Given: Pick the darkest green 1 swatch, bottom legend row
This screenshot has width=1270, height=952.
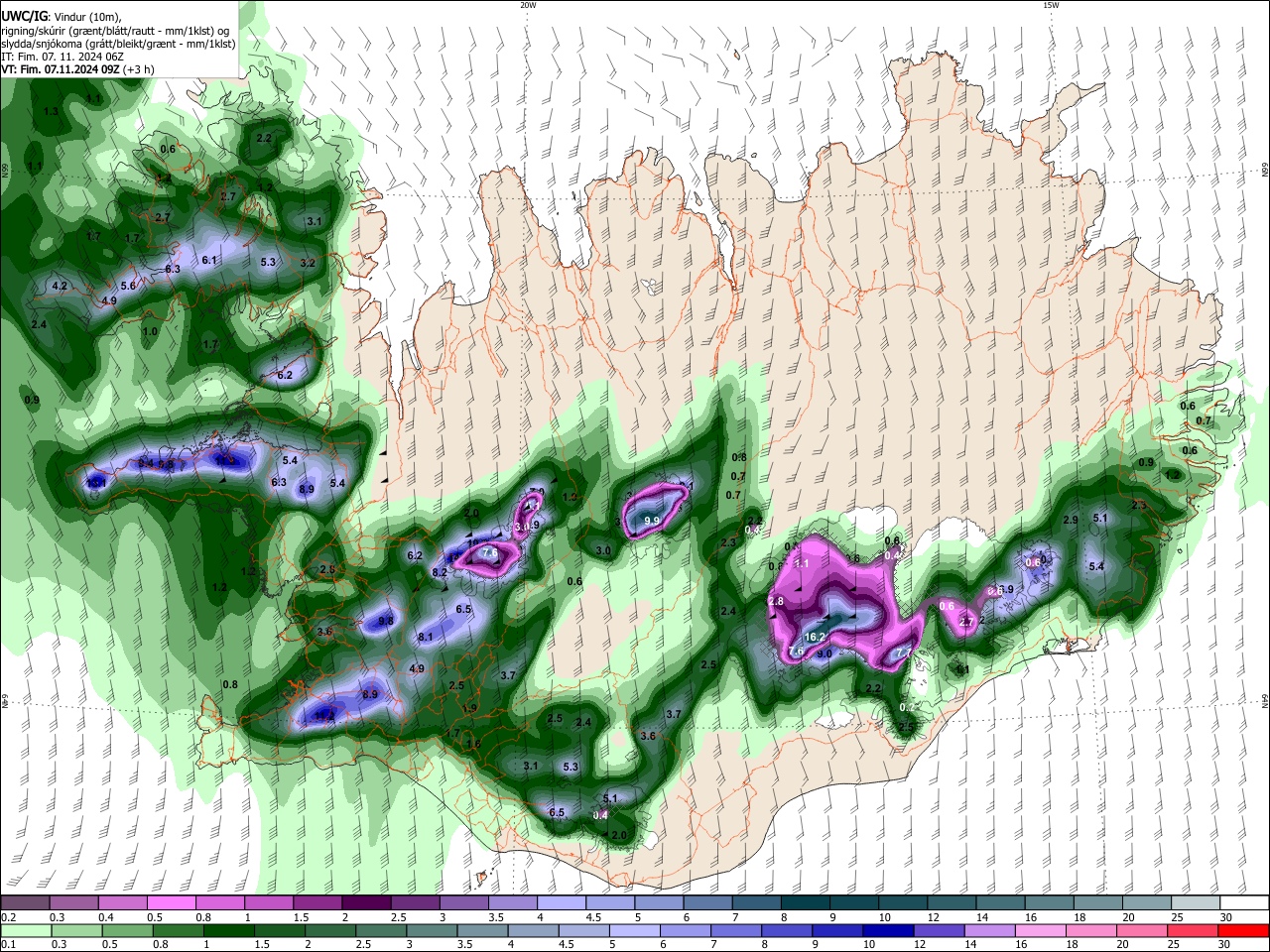Looking at the screenshot, I should point(228,930).
